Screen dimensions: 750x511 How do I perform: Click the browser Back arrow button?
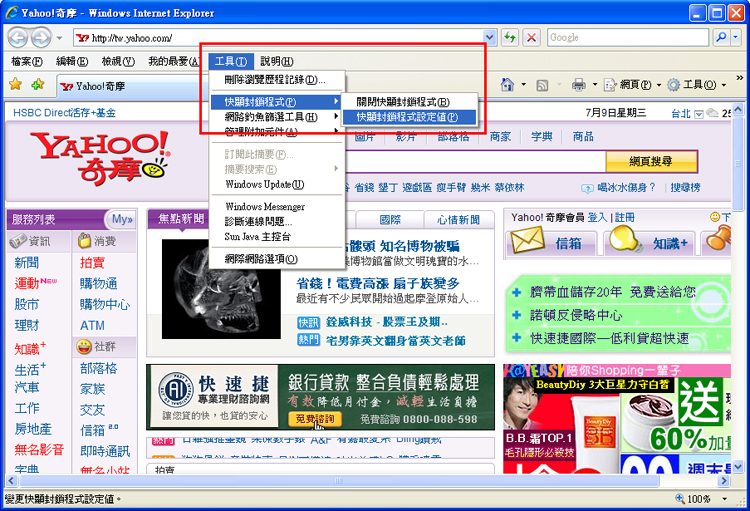(18, 37)
